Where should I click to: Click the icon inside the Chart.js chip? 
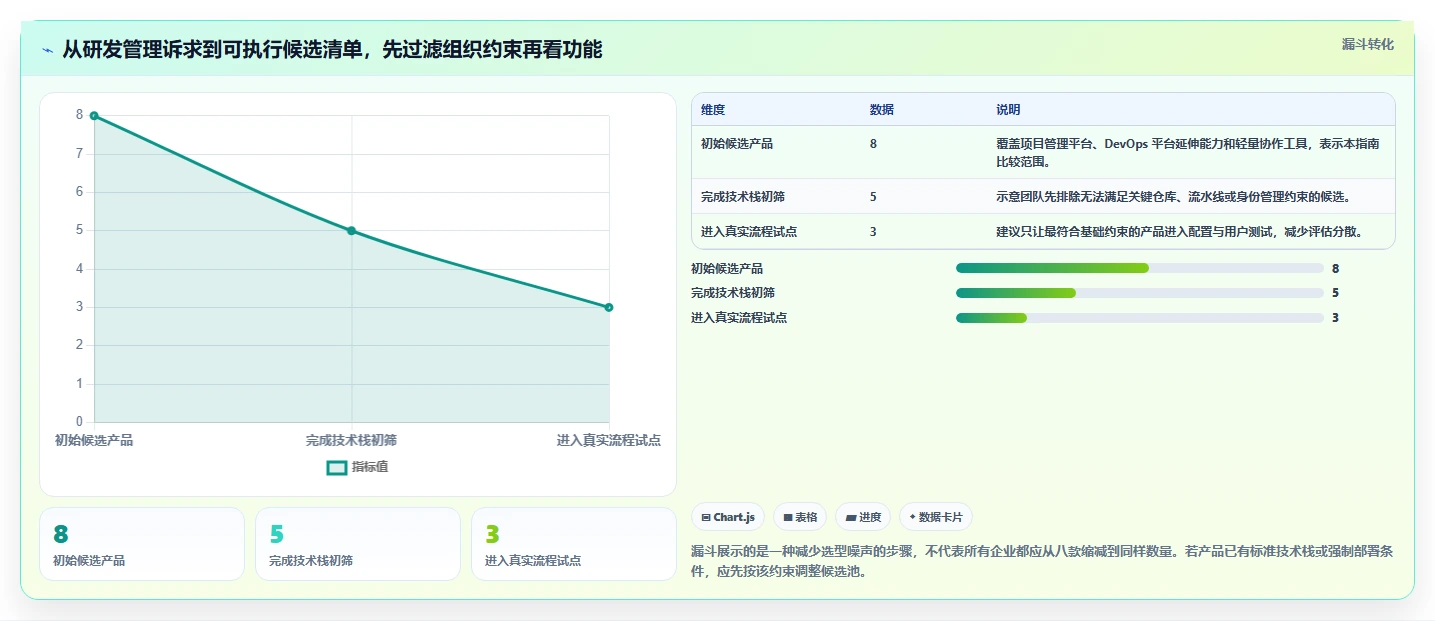pyautogui.click(x=706, y=518)
